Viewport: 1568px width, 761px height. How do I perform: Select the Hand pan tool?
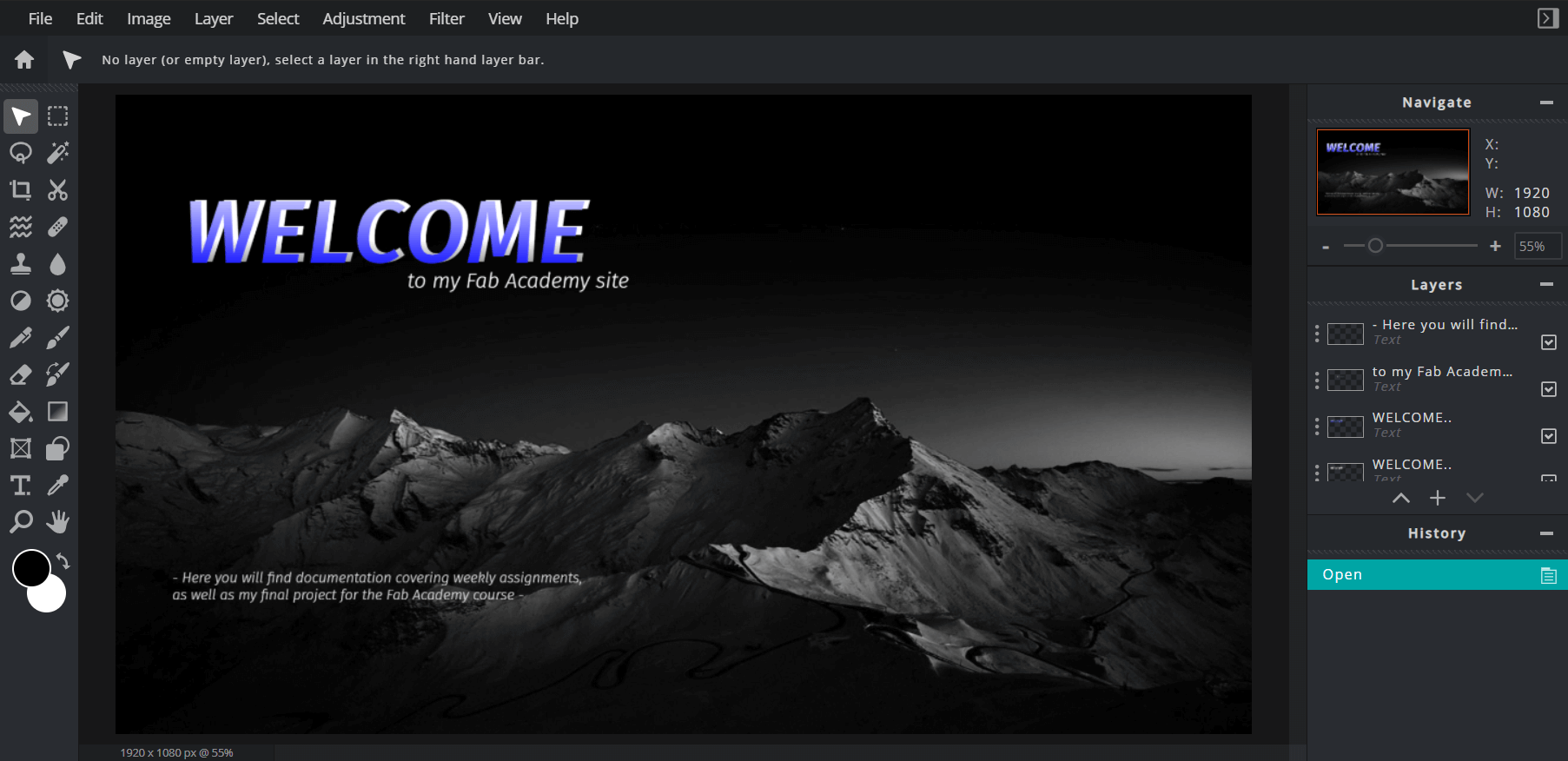[x=58, y=522]
